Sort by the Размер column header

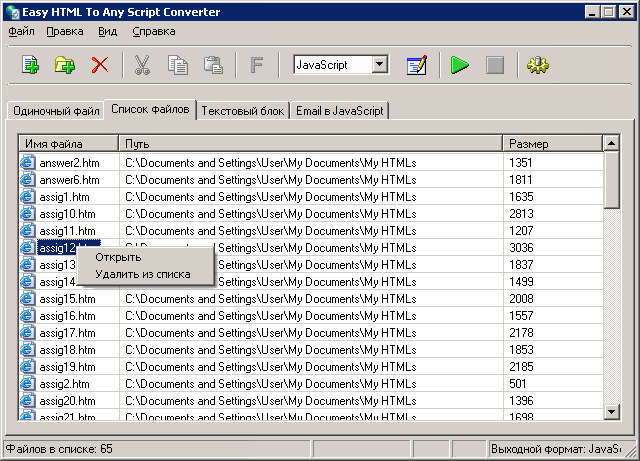[x=553, y=144]
